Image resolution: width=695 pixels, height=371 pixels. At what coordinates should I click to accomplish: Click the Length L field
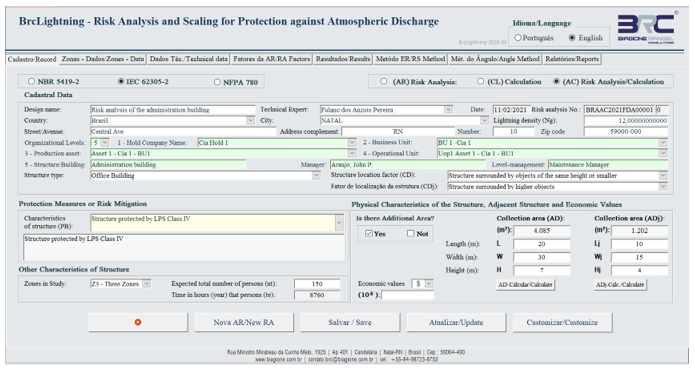(542, 244)
